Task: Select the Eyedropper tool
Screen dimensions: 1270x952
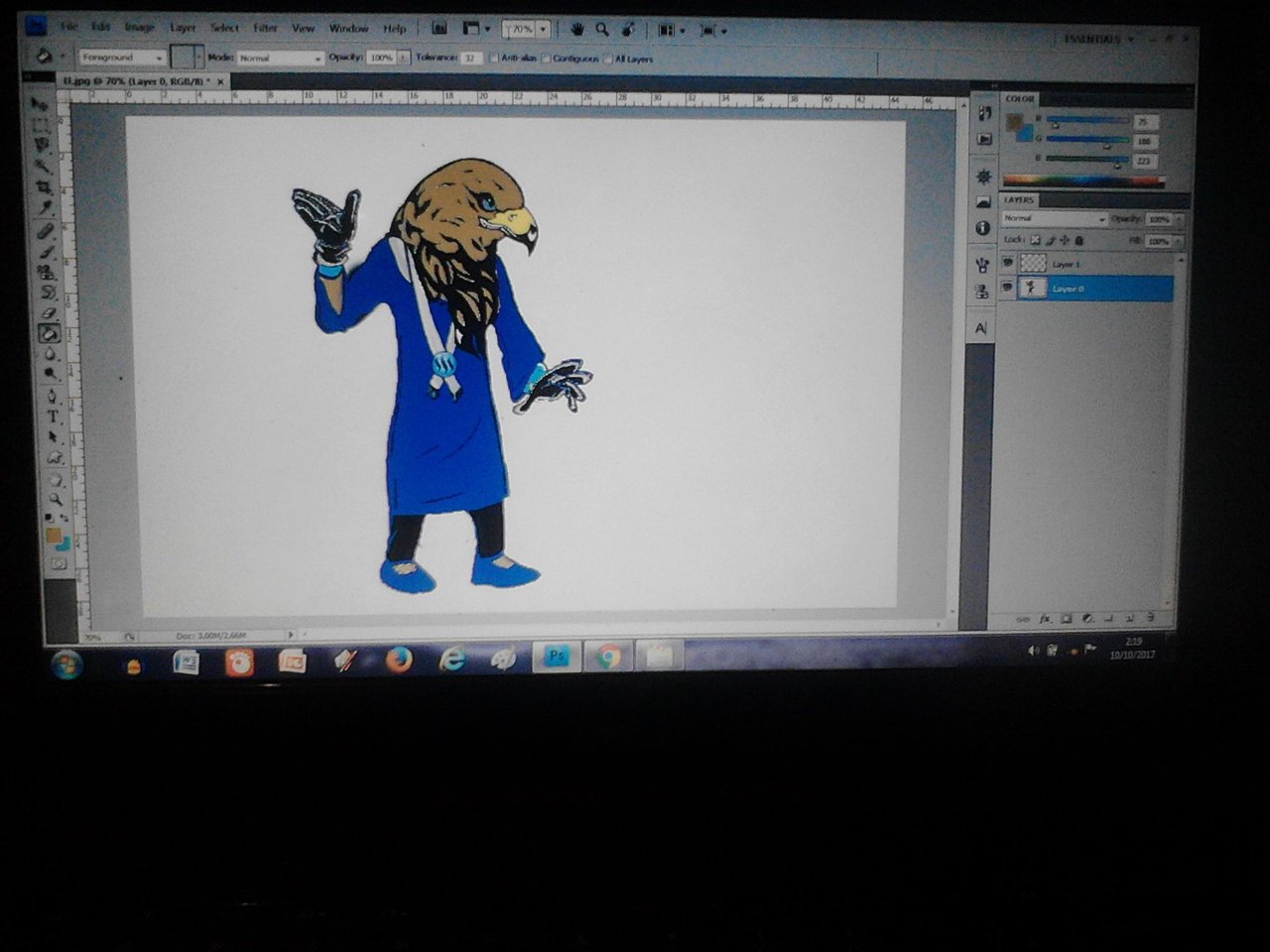Action: point(46,208)
